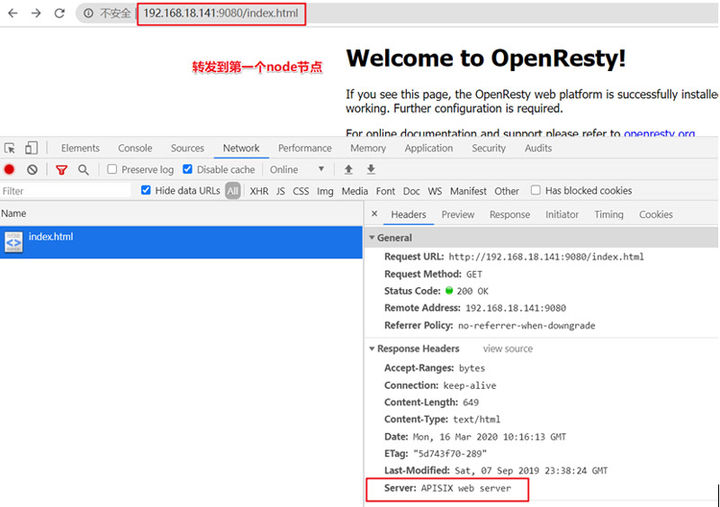Screen dimensions: 720x507
Task: Click the ETag header value
Action: pyautogui.click(x=450, y=454)
